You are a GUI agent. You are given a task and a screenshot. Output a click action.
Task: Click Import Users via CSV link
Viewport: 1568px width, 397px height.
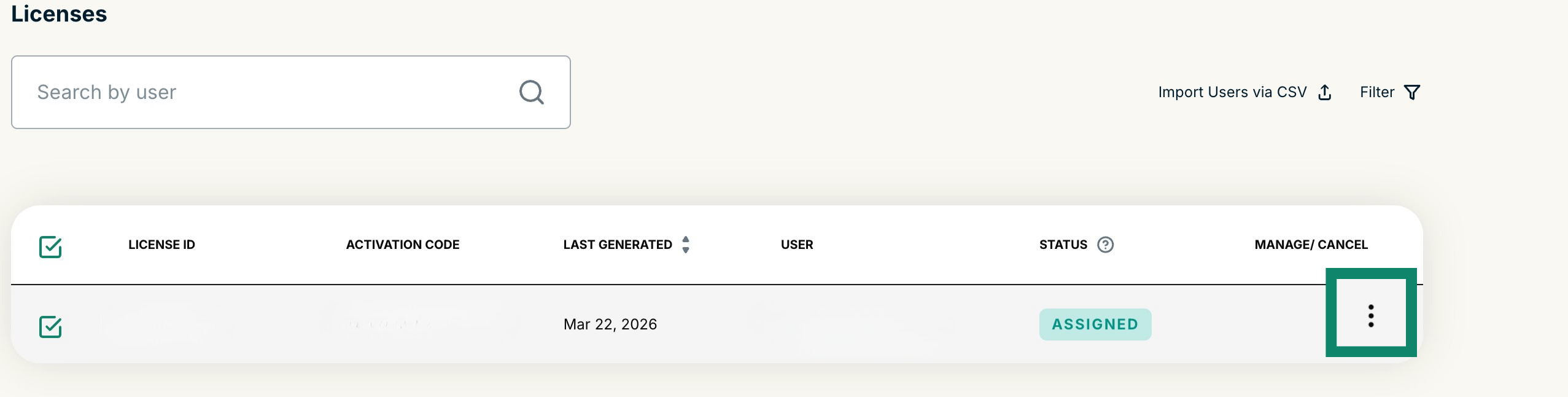click(1232, 92)
